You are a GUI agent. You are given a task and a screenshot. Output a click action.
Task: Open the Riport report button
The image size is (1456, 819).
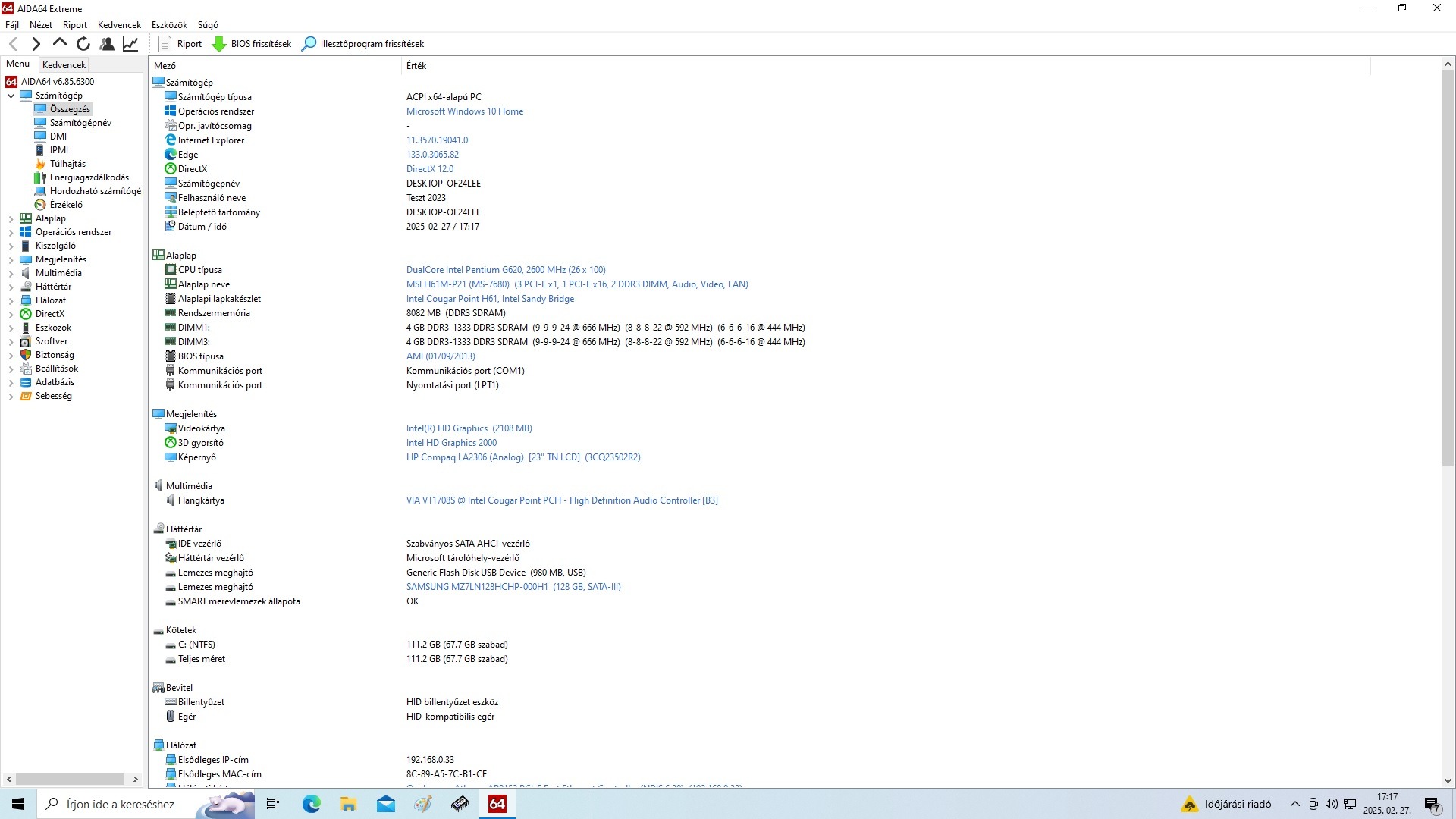[x=180, y=44]
